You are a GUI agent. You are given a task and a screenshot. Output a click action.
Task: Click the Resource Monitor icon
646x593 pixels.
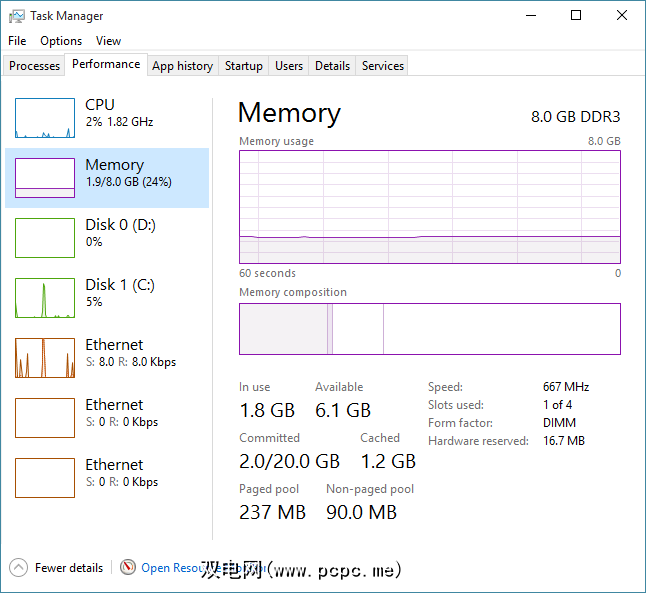pos(127,567)
